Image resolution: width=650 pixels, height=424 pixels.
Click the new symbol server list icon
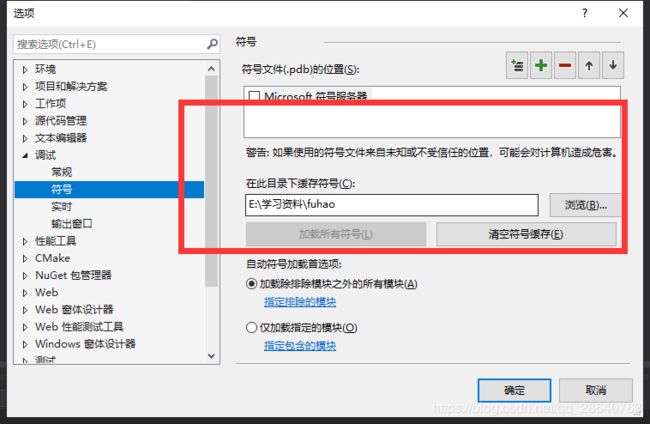pos(517,65)
